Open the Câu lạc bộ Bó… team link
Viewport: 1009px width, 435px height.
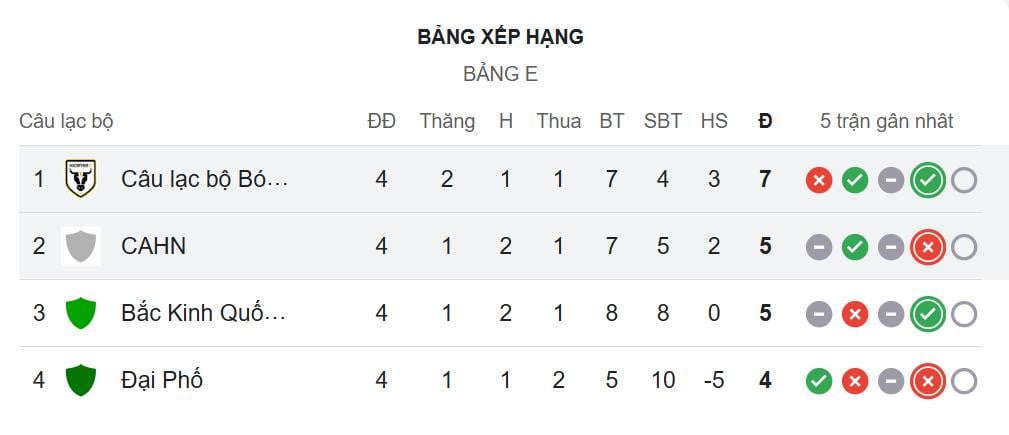(204, 179)
